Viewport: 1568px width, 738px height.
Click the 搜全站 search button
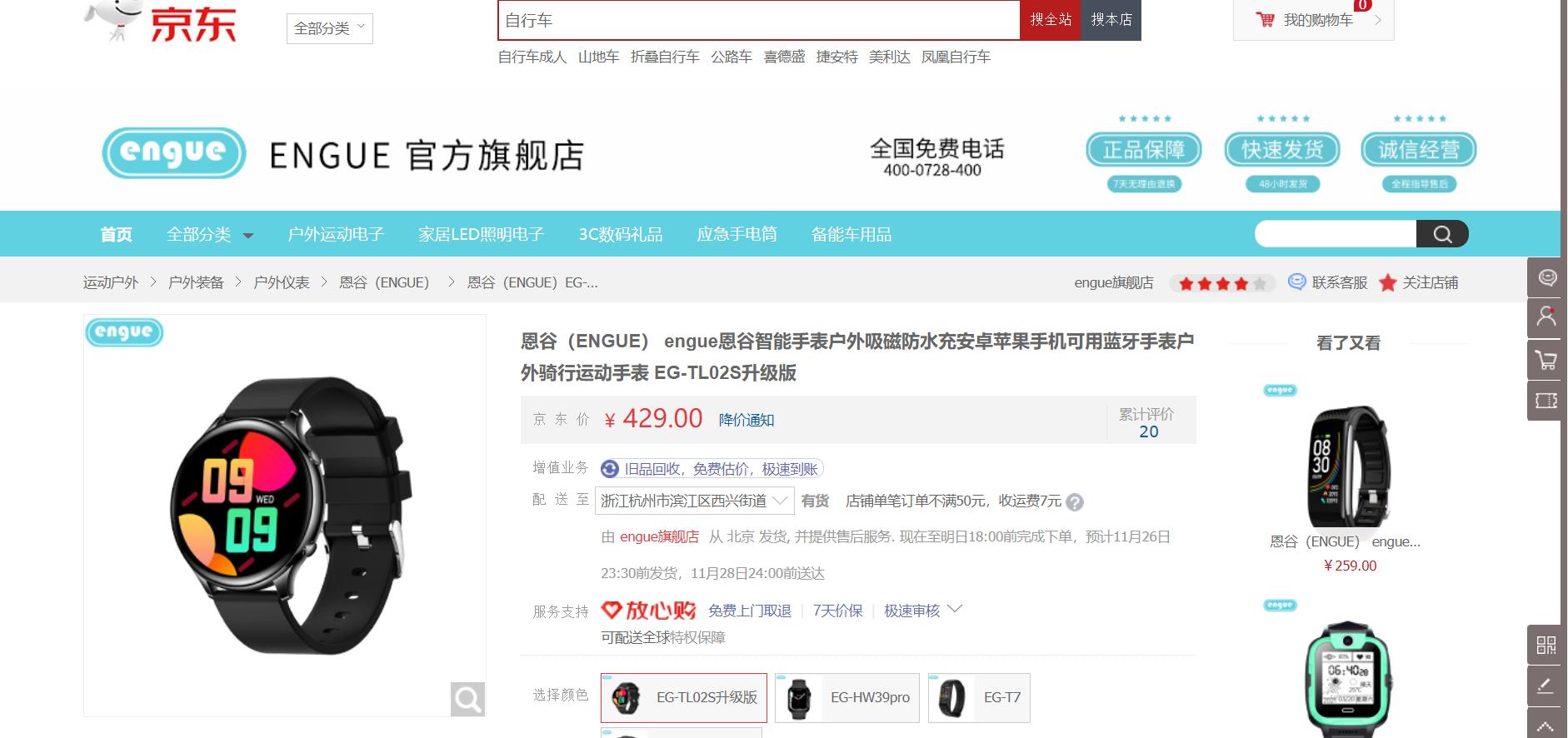click(1050, 20)
